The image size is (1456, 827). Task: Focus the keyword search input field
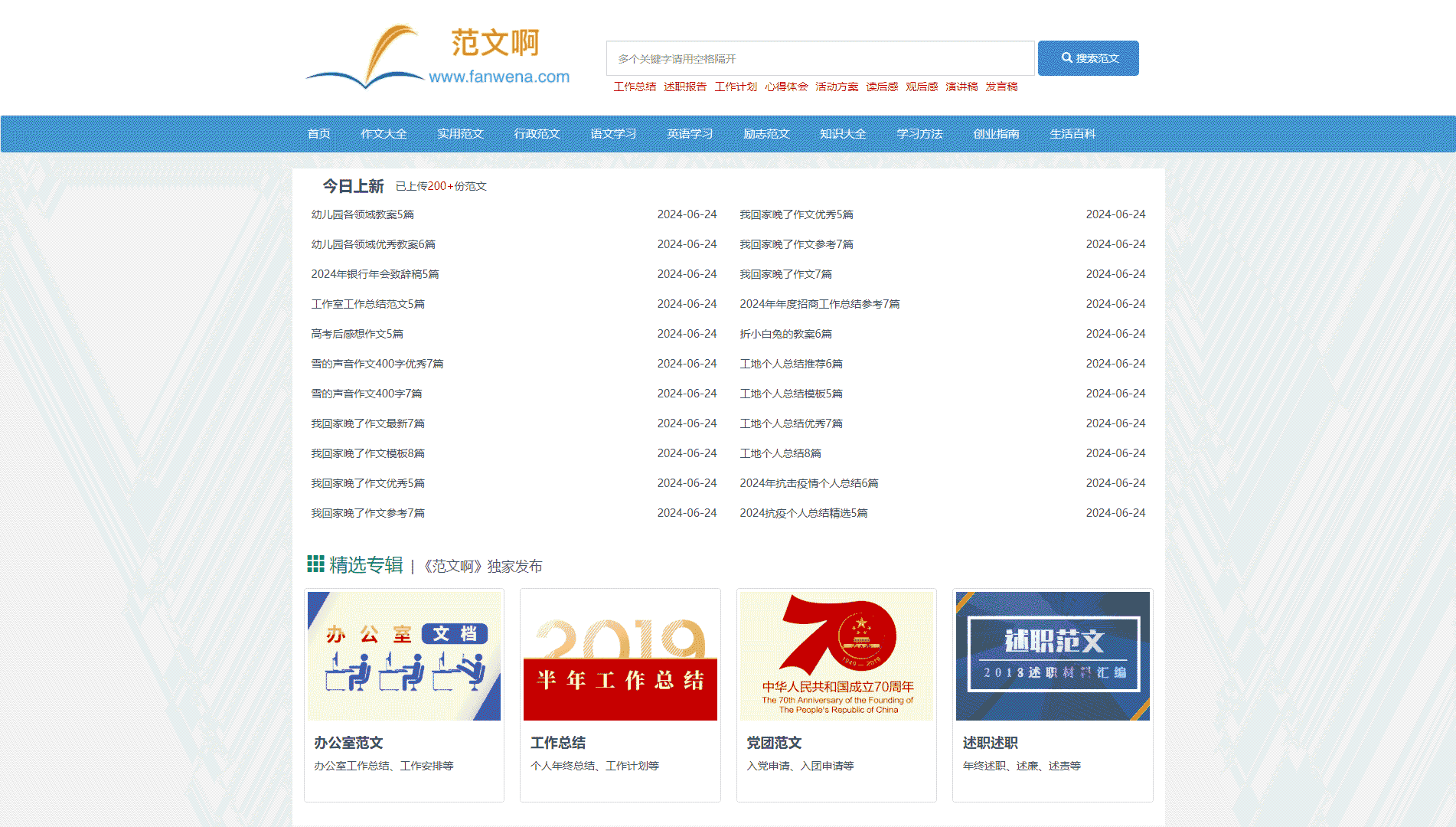tap(821, 58)
